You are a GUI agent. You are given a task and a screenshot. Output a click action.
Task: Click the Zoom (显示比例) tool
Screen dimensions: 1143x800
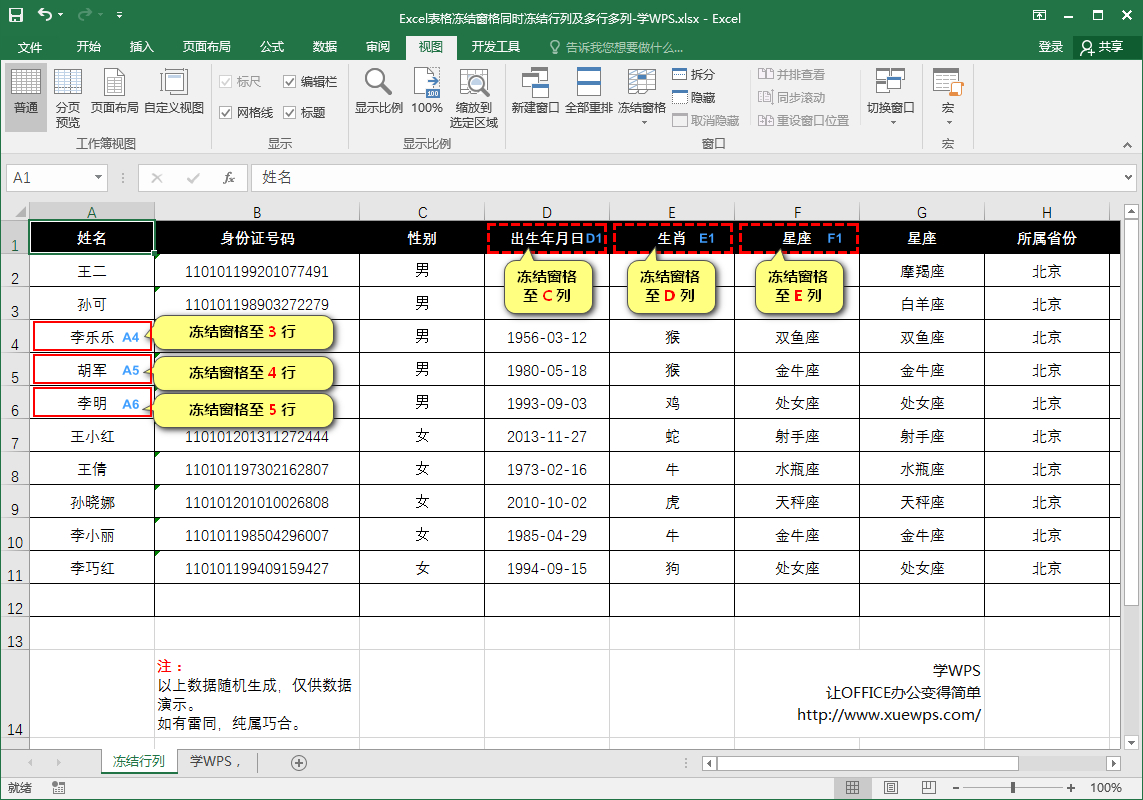click(x=378, y=90)
